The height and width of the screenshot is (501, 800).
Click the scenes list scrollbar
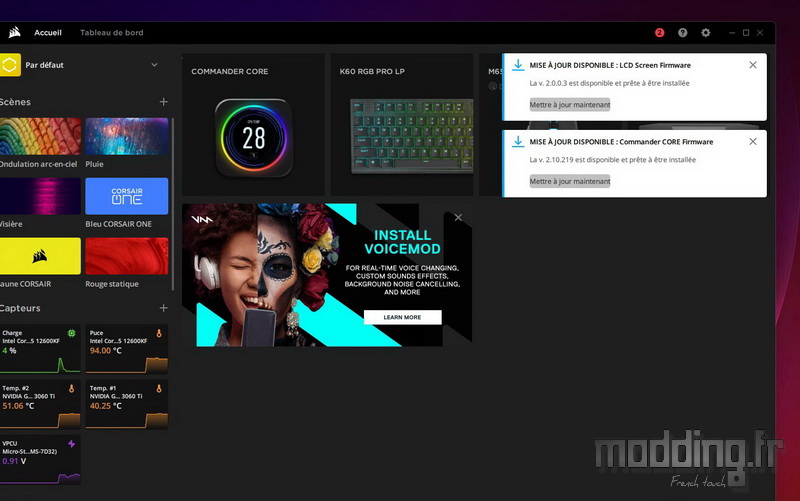coord(172,204)
